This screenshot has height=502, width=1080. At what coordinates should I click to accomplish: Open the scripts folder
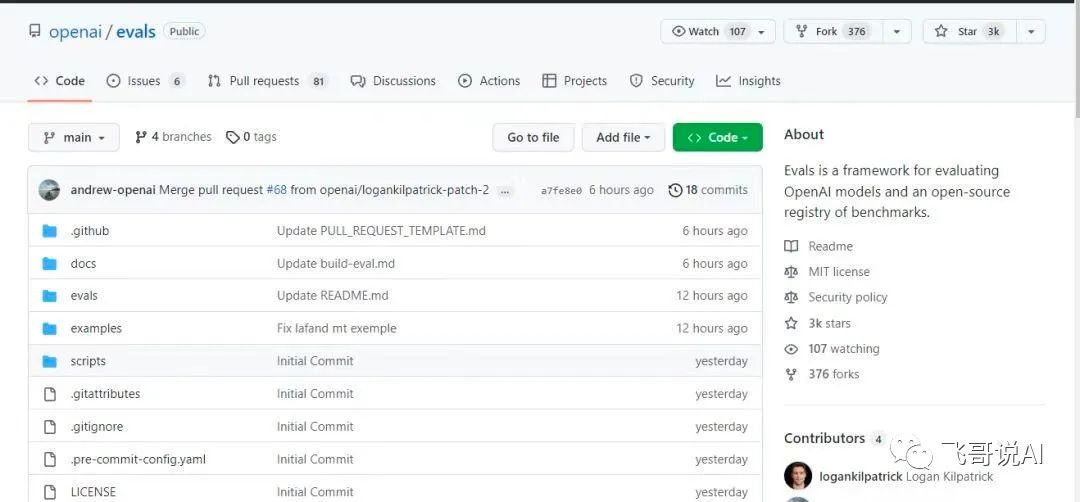[x=88, y=361]
